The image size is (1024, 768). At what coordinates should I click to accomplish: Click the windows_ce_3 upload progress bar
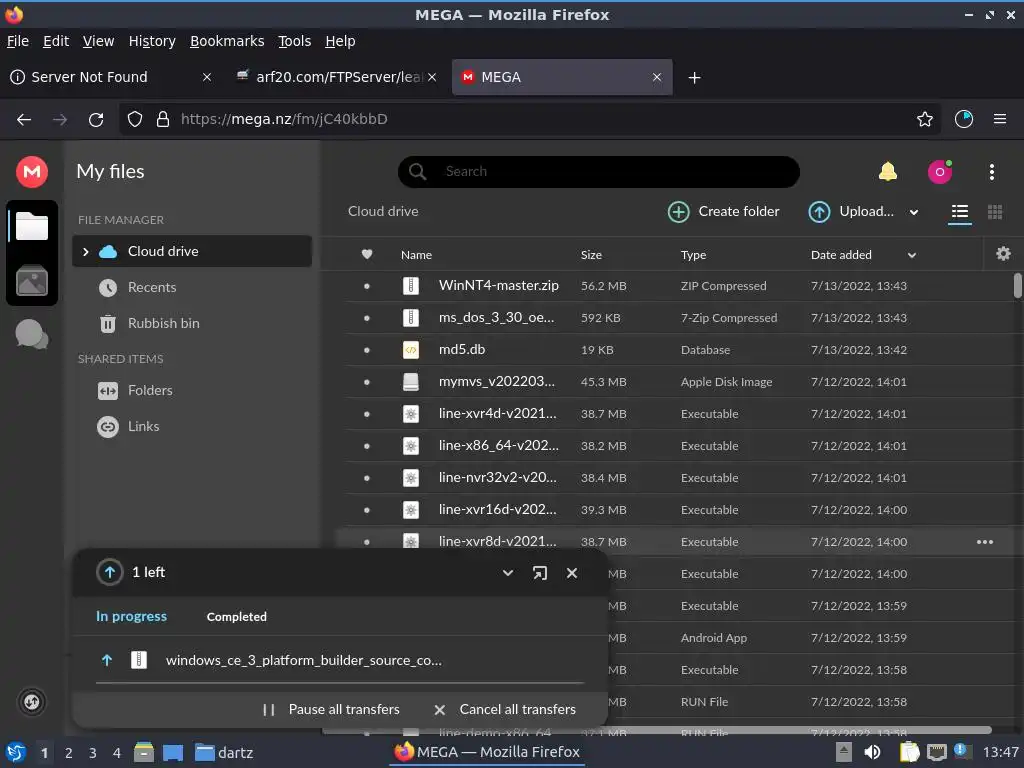[x=340, y=683]
